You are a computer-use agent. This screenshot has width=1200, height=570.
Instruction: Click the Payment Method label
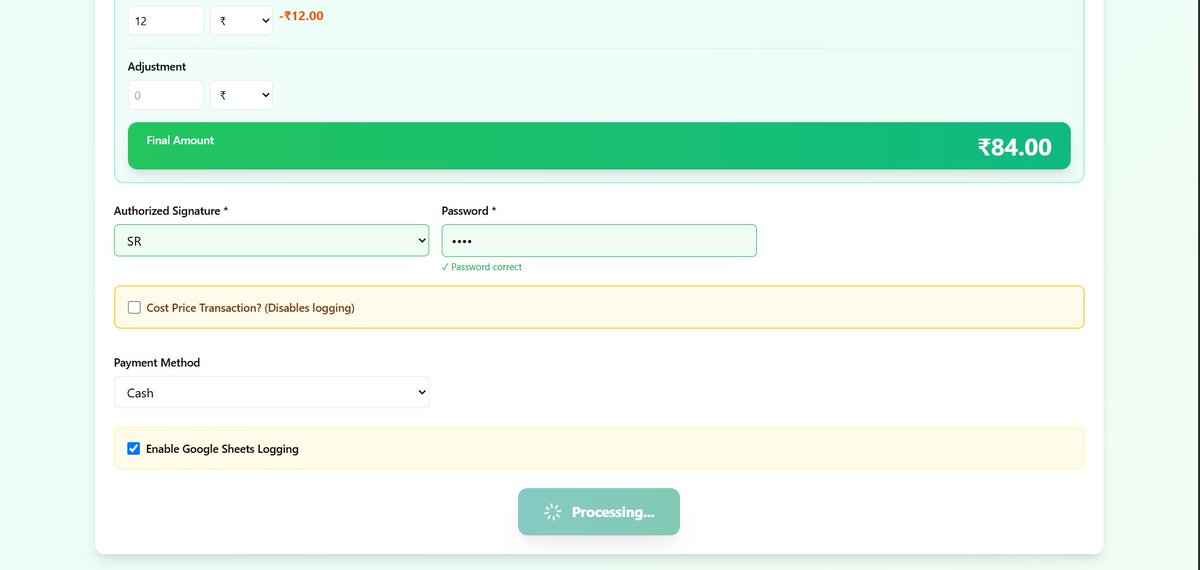coord(157,363)
